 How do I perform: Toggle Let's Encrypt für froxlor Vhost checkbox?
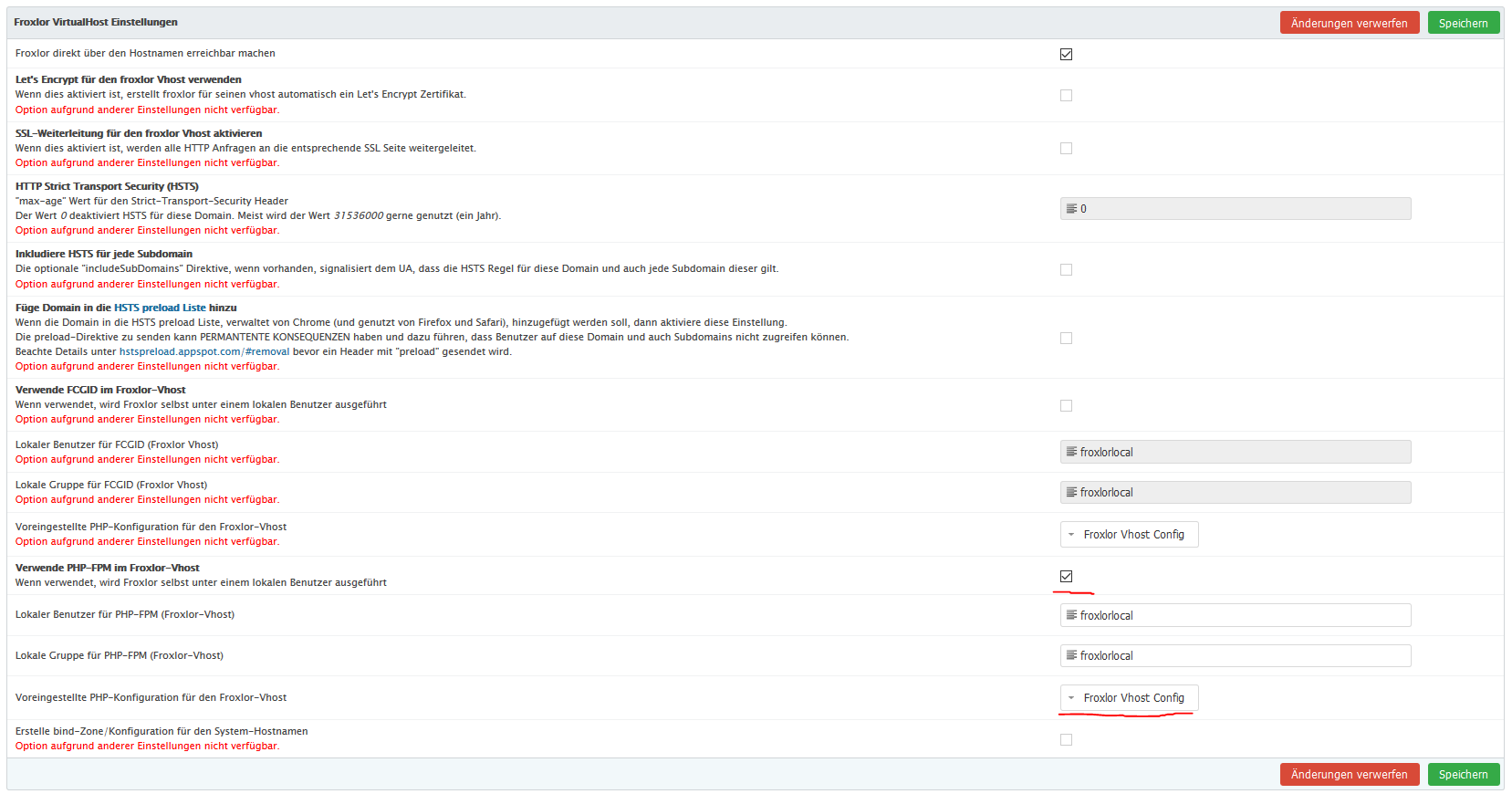click(1066, 95)
